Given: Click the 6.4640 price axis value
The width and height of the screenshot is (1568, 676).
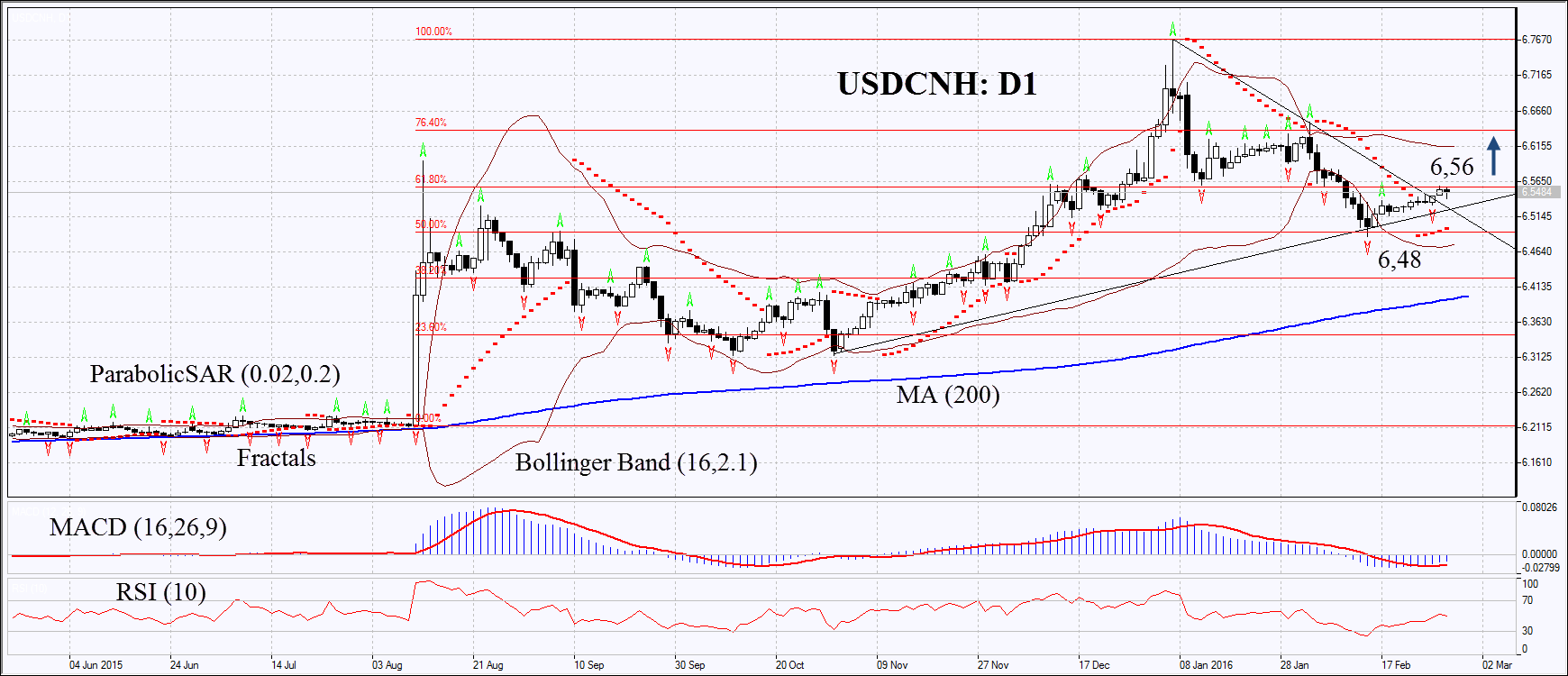Looking at the screenshot, I should 1536,251.
